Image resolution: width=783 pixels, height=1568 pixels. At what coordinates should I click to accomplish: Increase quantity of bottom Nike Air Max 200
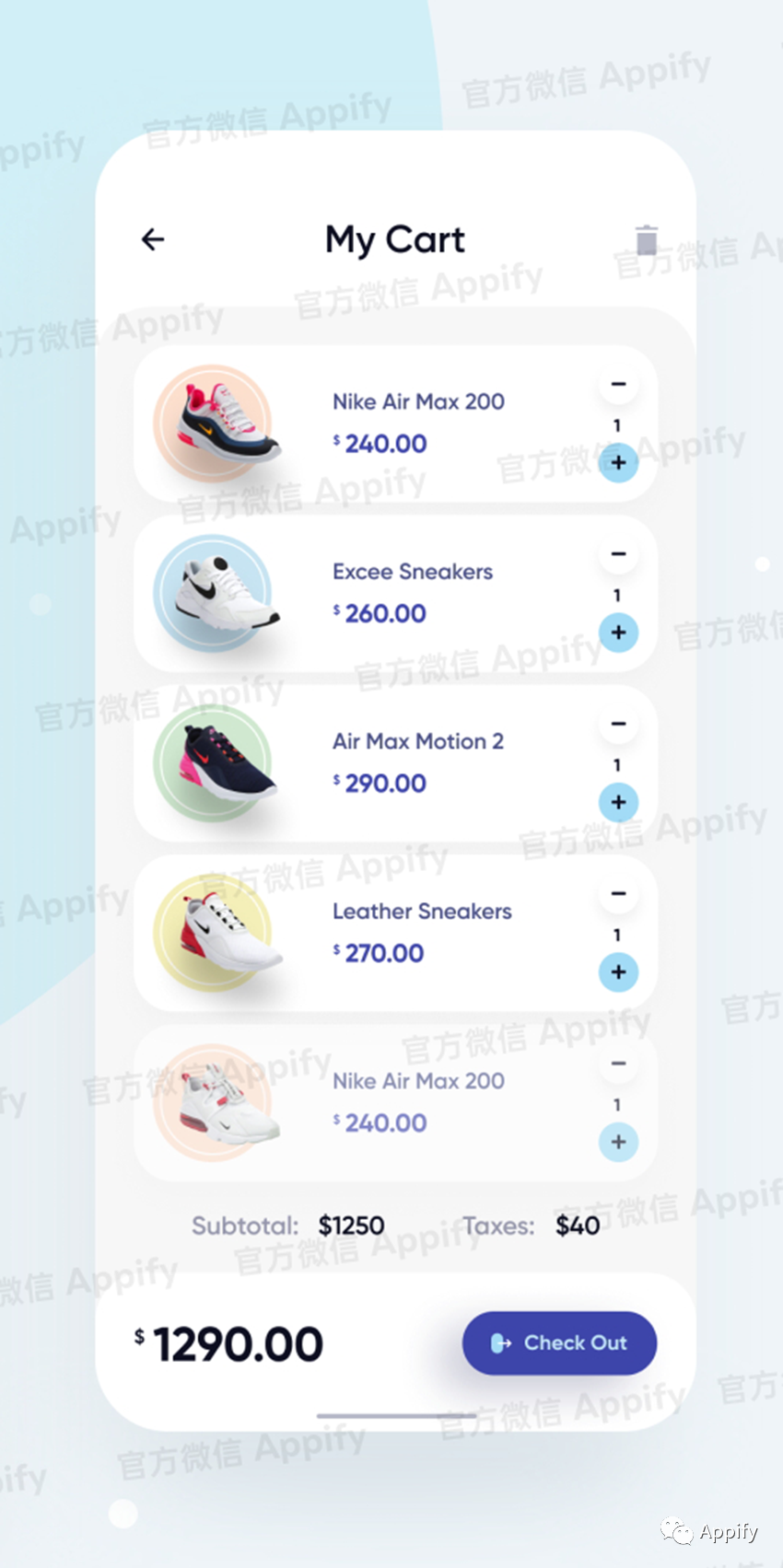click(618, 1142)
